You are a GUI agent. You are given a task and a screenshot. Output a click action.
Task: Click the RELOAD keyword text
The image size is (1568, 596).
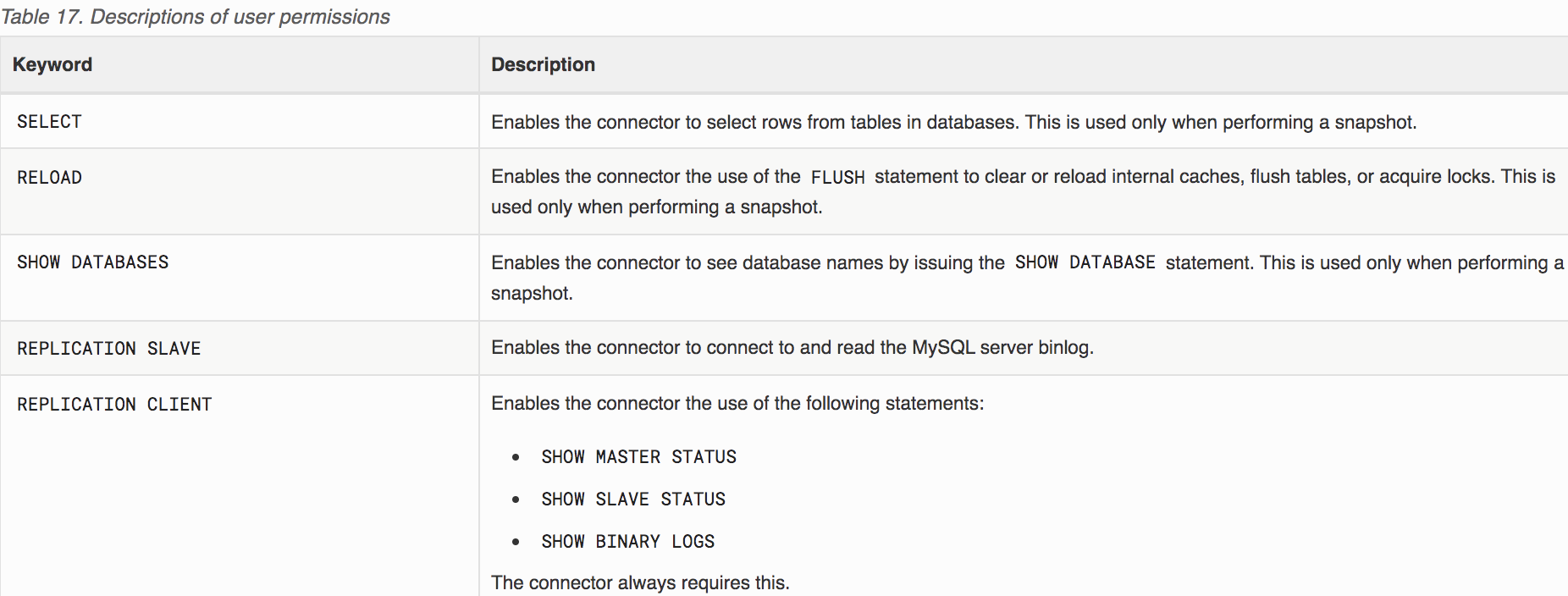(x=49, y=178)
